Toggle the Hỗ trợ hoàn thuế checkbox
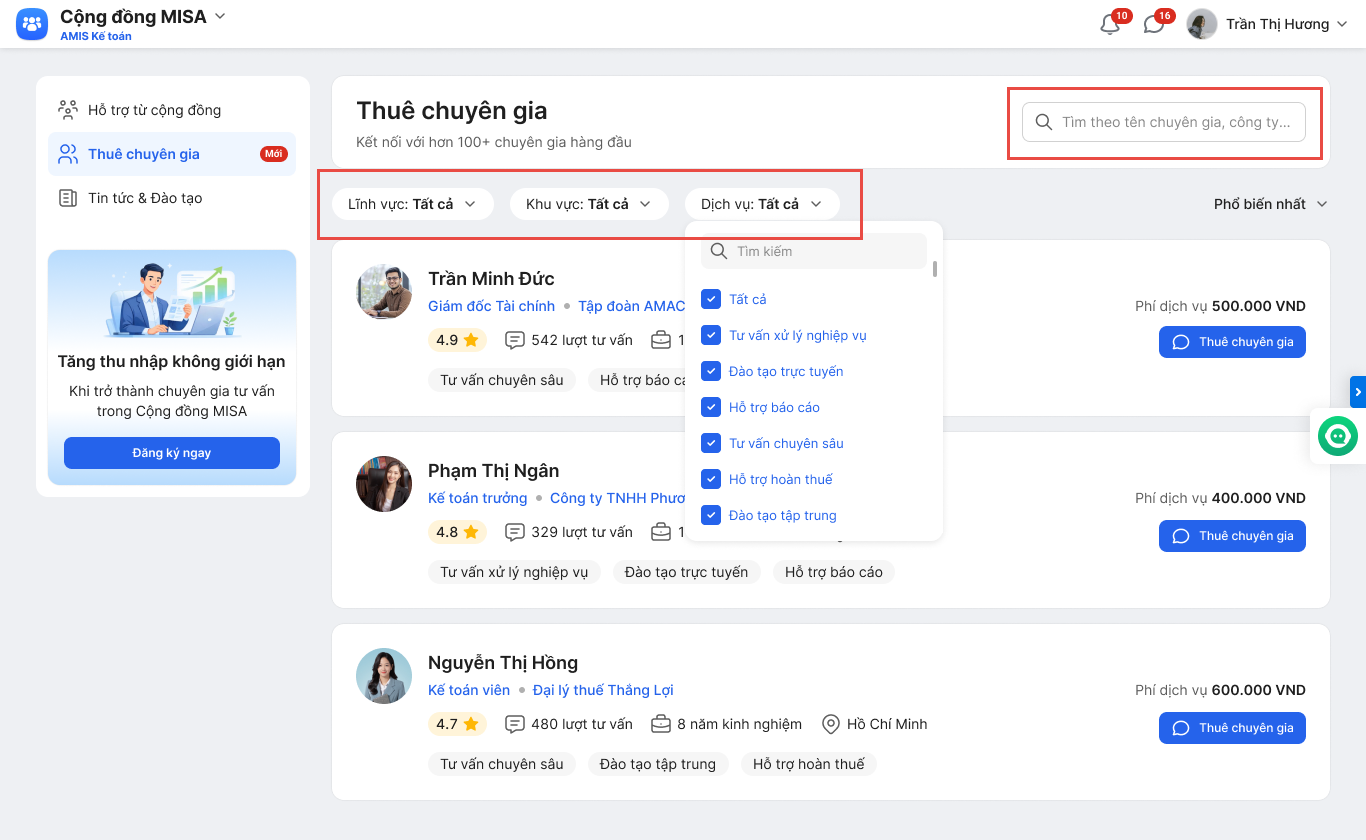This screenshot has width=1366, height=840. [711, 479]
